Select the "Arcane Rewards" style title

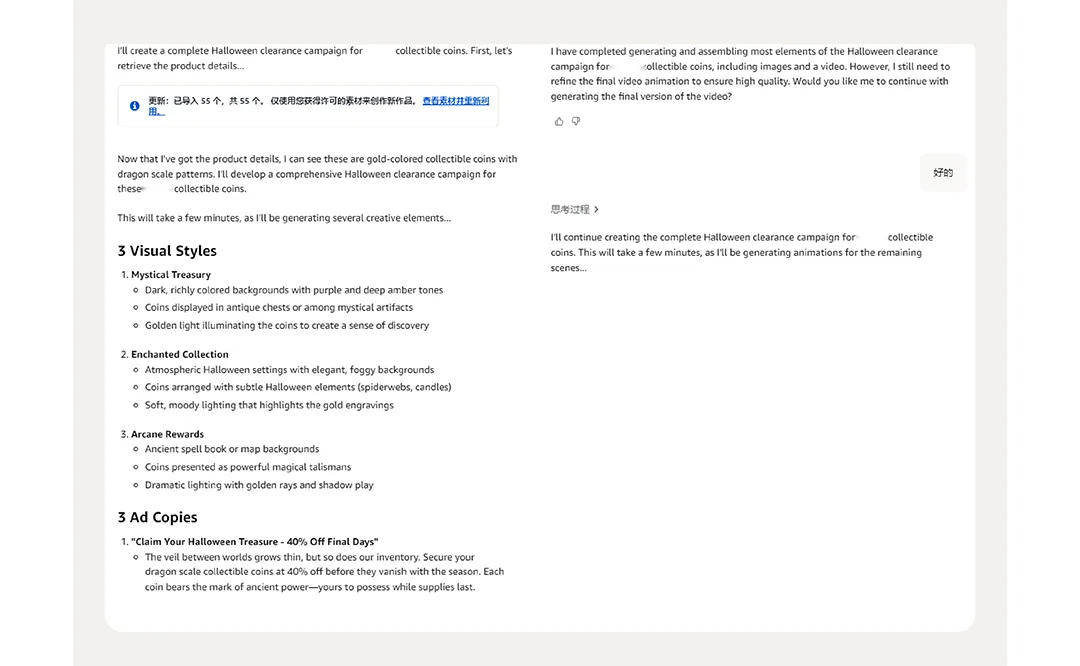coord(167,434)
